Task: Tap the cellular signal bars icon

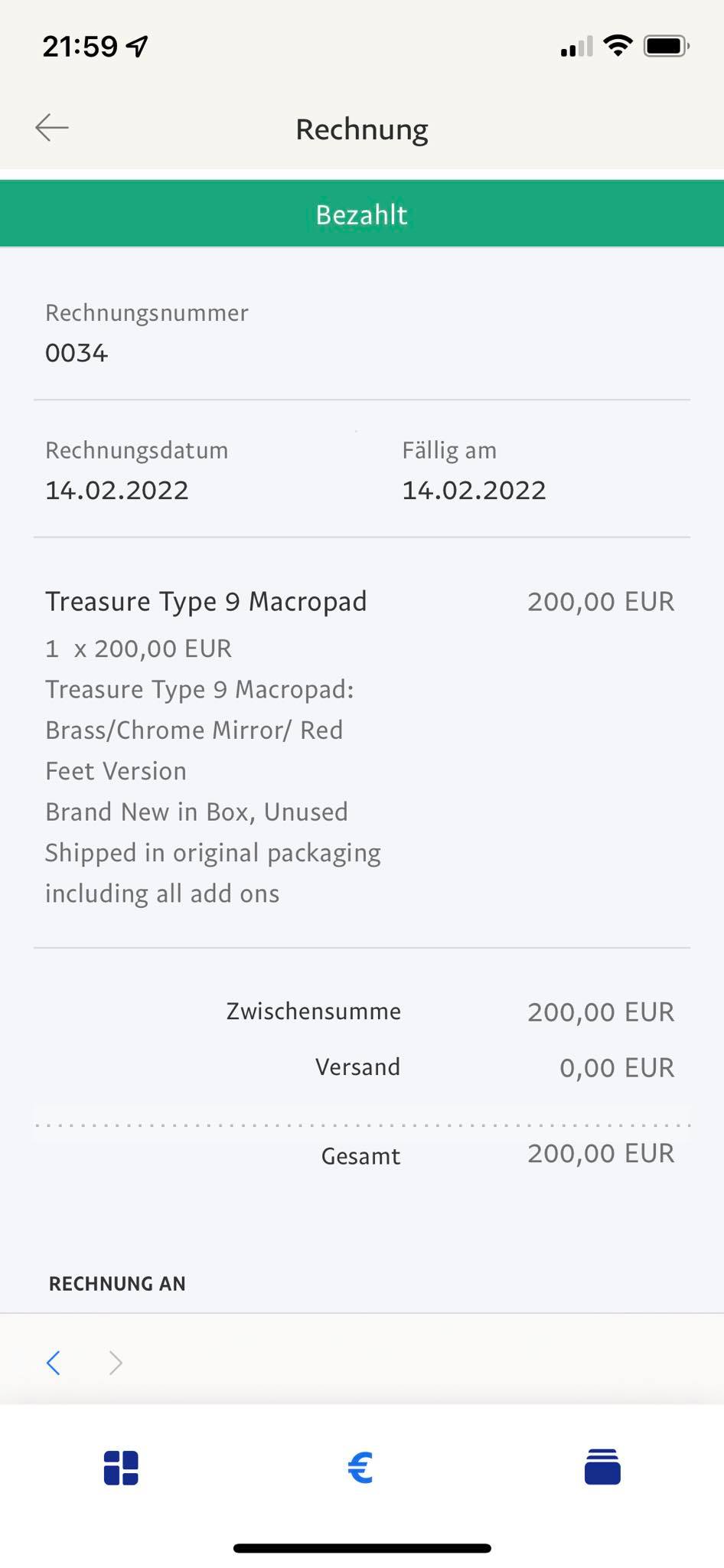Action: (x=576, y=47)
